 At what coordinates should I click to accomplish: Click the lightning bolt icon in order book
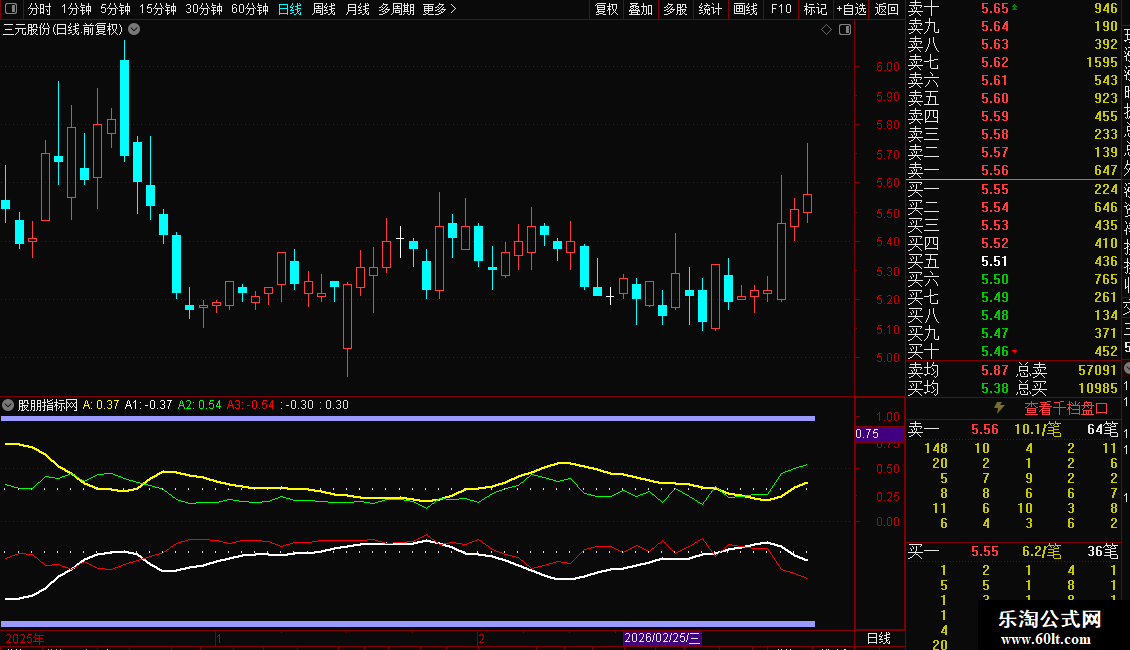pos(998,408)
